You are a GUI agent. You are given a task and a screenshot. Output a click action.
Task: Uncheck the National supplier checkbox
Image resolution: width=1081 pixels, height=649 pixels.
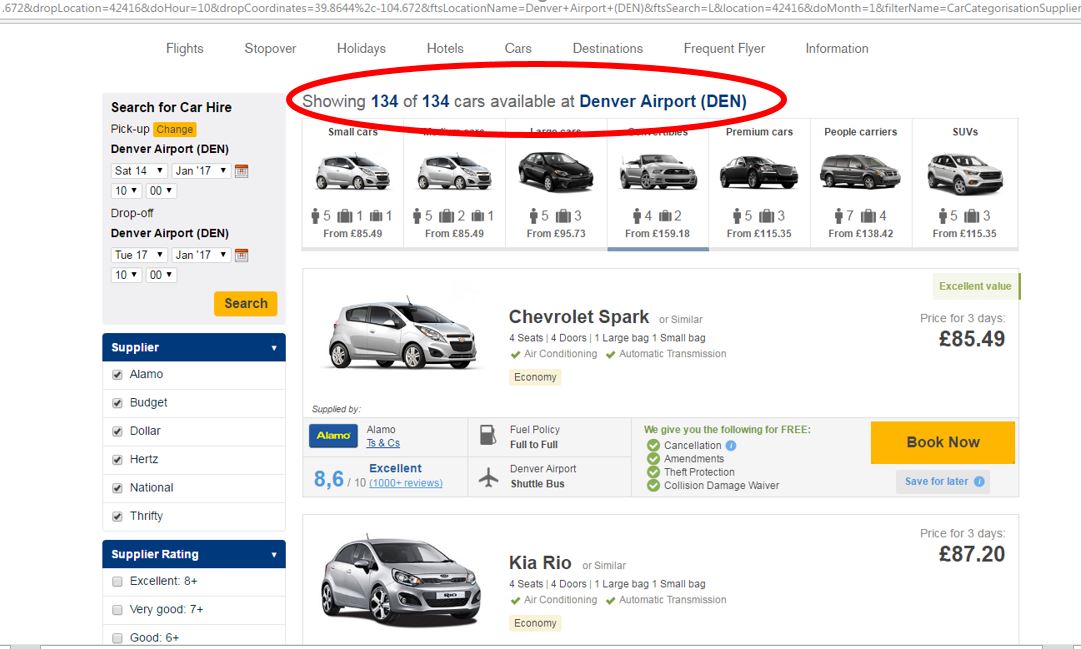pyautogui.click(x=117, y=488)
